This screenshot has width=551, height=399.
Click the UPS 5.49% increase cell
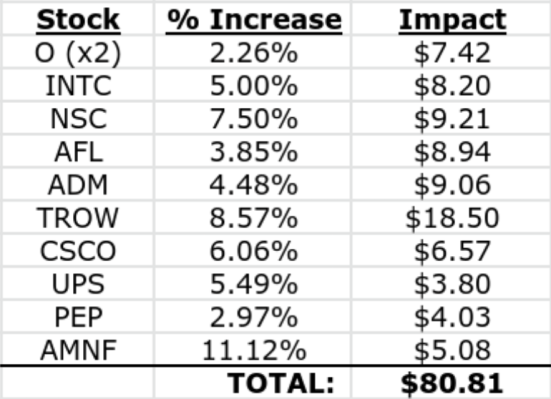coord(253,284)
